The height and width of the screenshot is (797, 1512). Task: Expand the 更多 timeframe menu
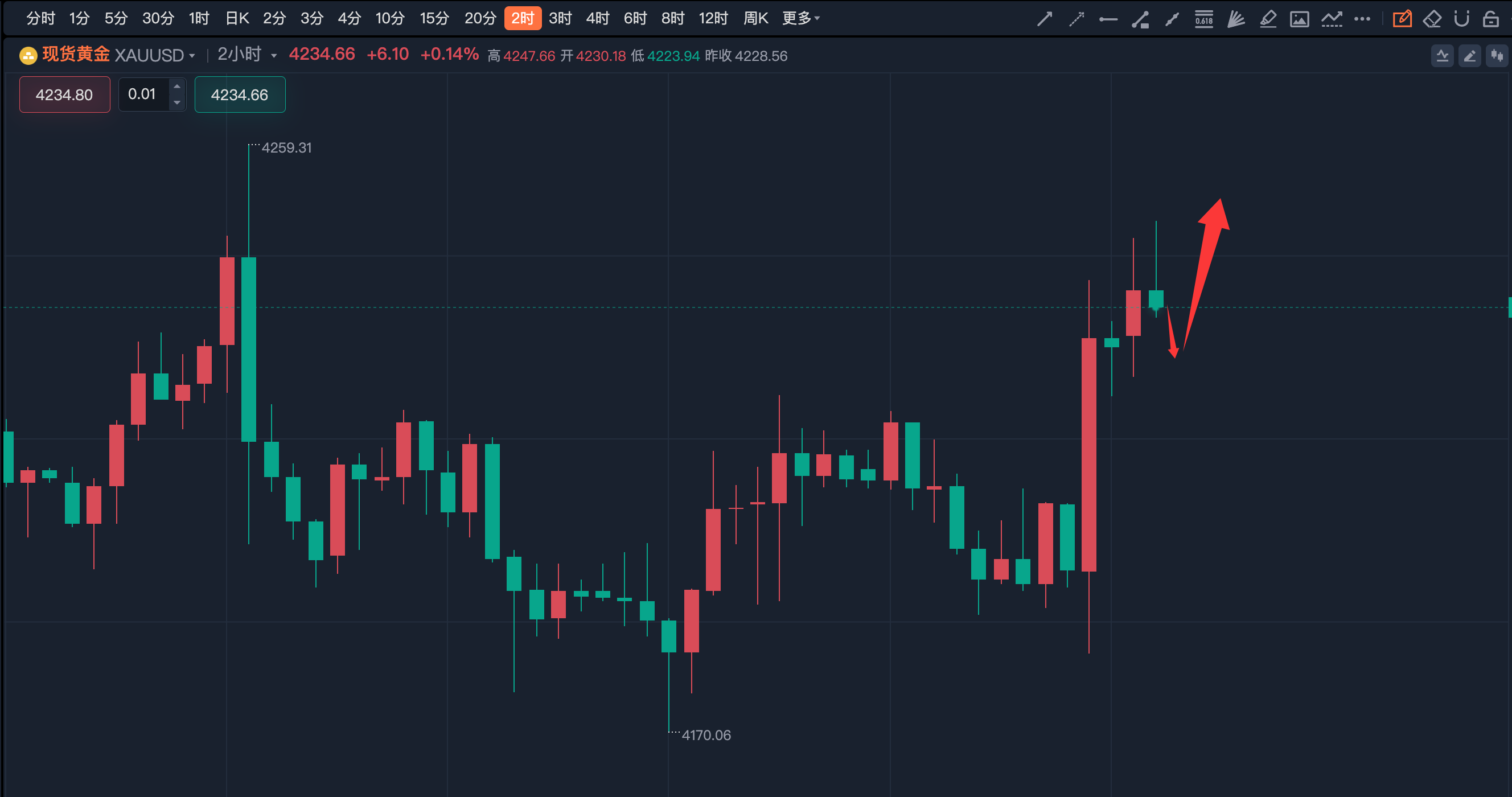[x=800, y=18]
